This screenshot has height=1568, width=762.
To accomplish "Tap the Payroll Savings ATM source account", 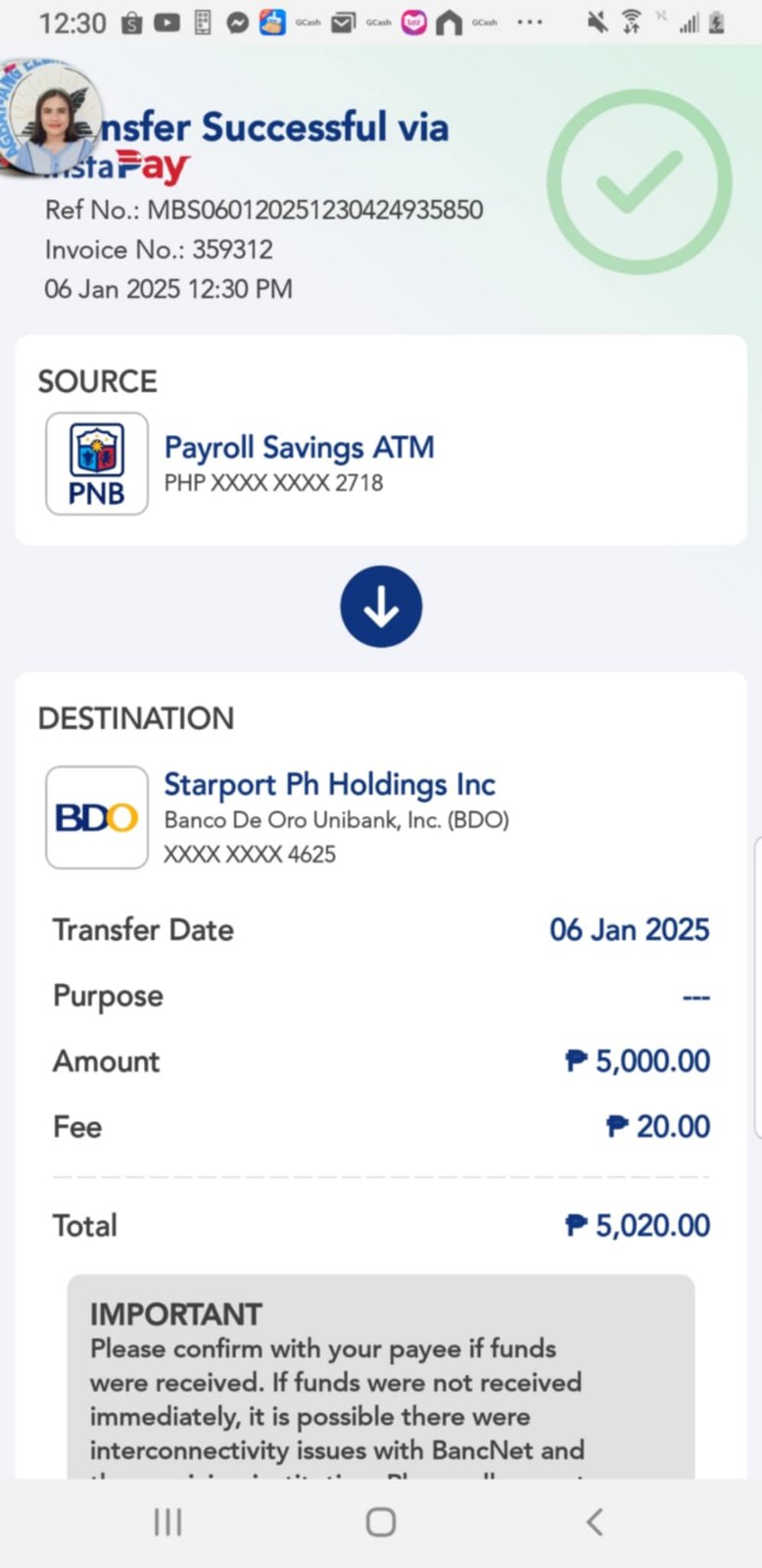I will (x=299, y=448).
